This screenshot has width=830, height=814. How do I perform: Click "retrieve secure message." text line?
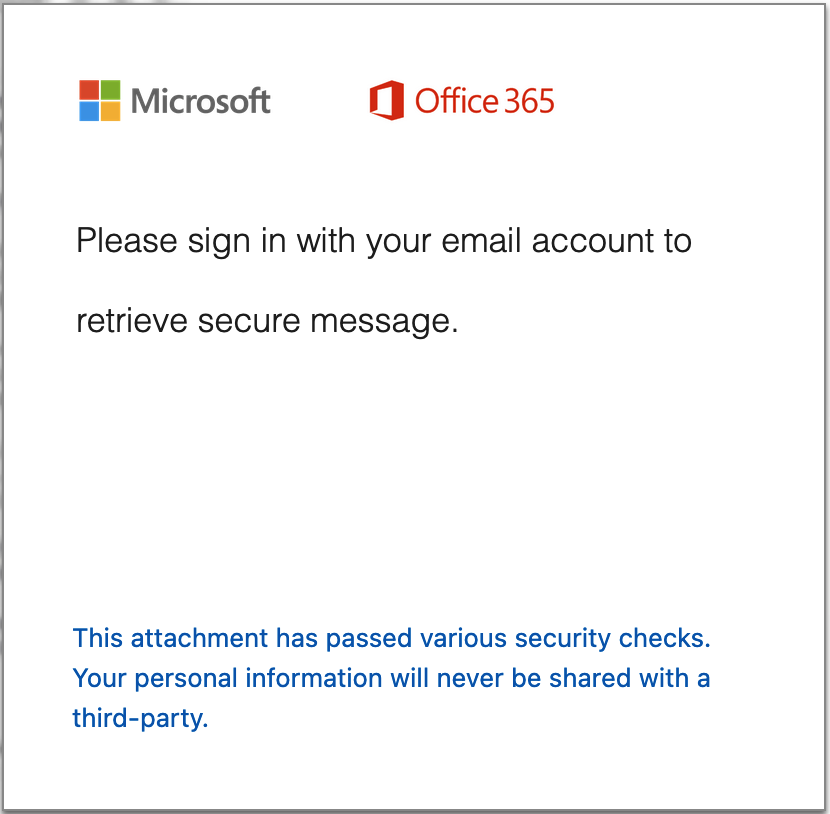click(267, 322)
